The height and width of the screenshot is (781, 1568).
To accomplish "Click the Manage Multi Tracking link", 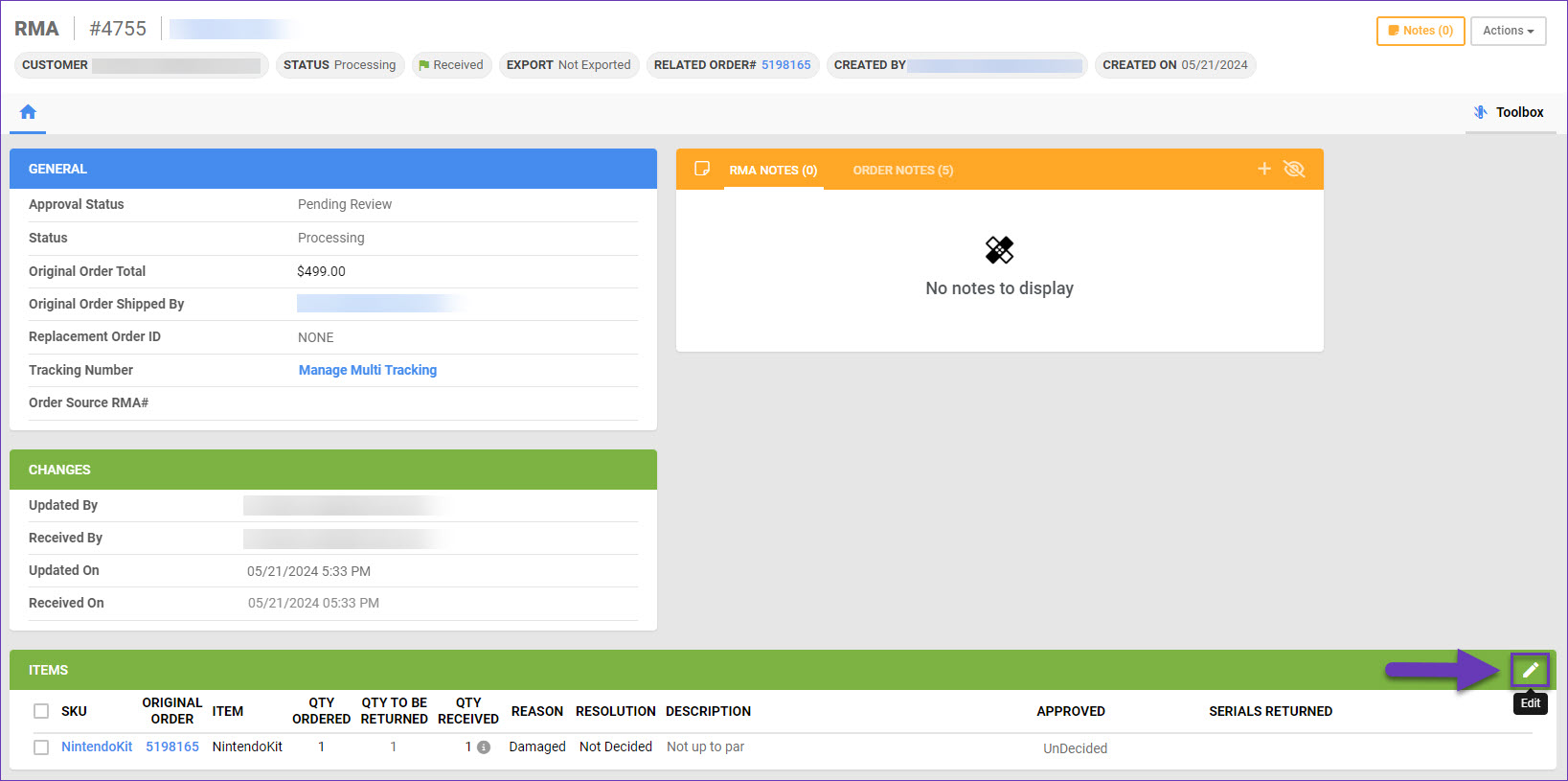I will click(367, 370).
